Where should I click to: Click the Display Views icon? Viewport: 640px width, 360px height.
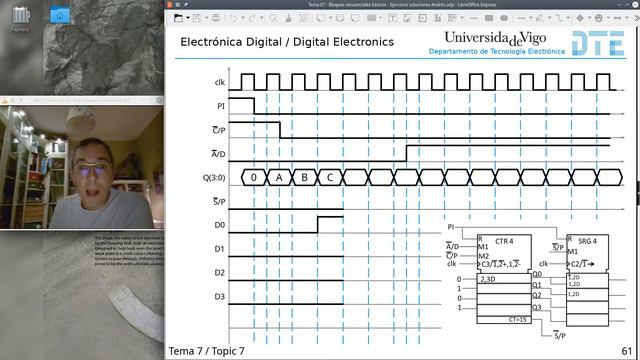(321, 18)
